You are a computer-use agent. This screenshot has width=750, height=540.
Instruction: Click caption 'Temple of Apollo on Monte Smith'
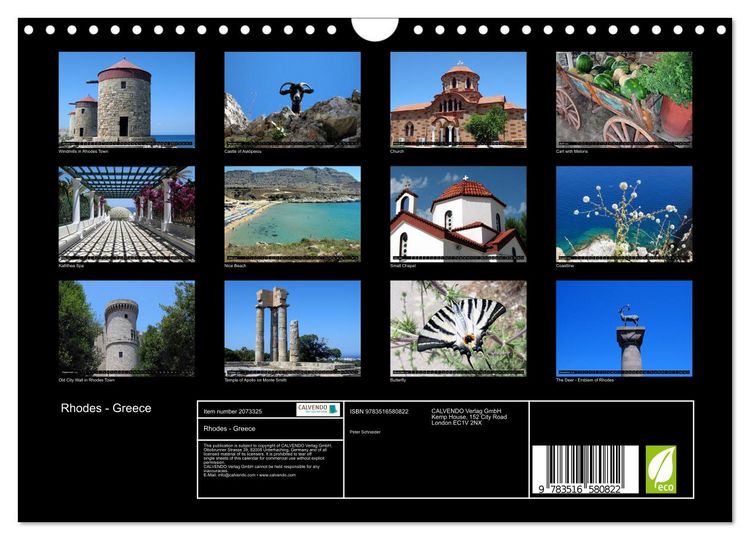pyautogui.click(x=255, y=380)
